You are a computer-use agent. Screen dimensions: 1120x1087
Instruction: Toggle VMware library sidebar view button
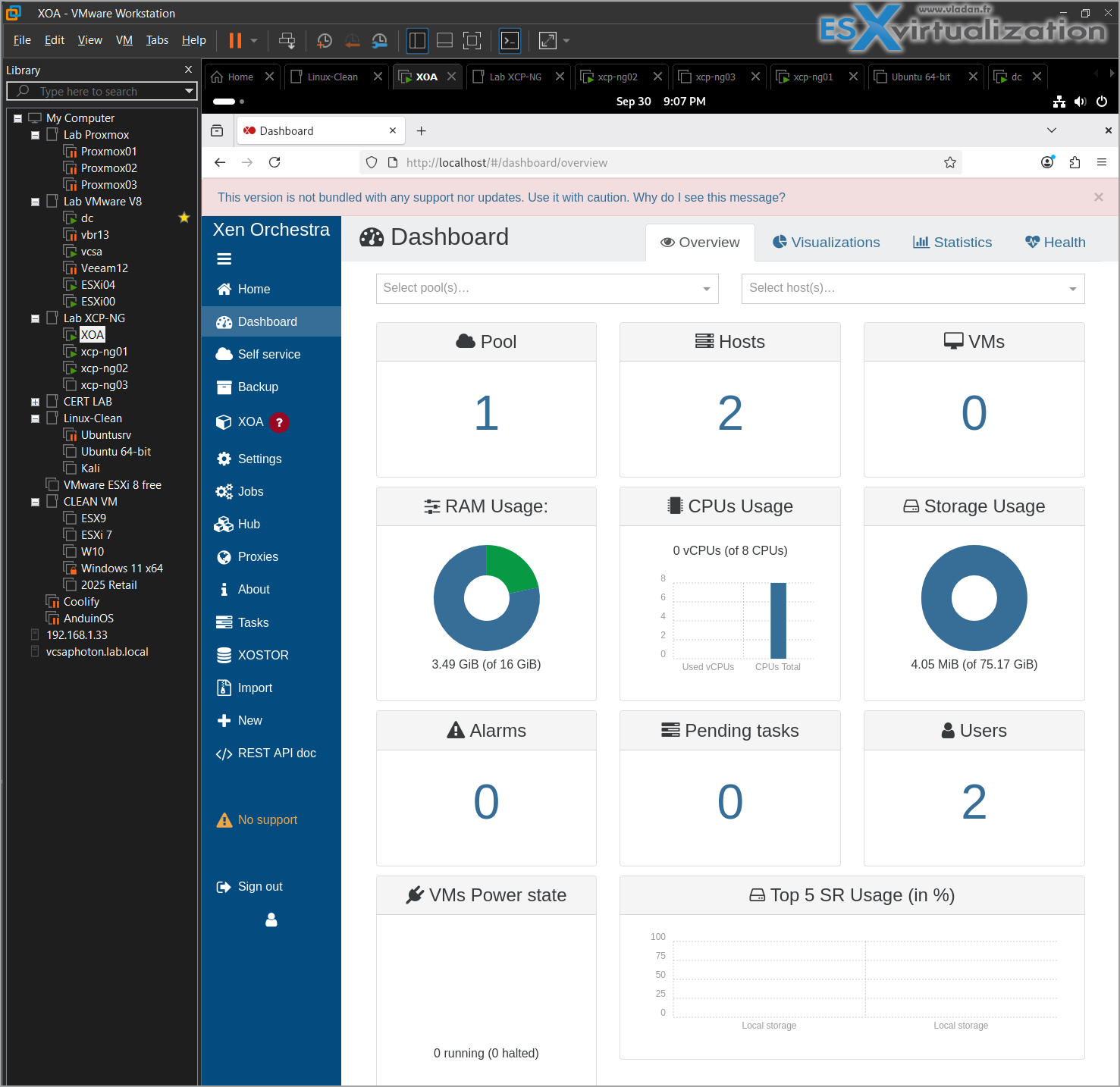pos(417,41)
